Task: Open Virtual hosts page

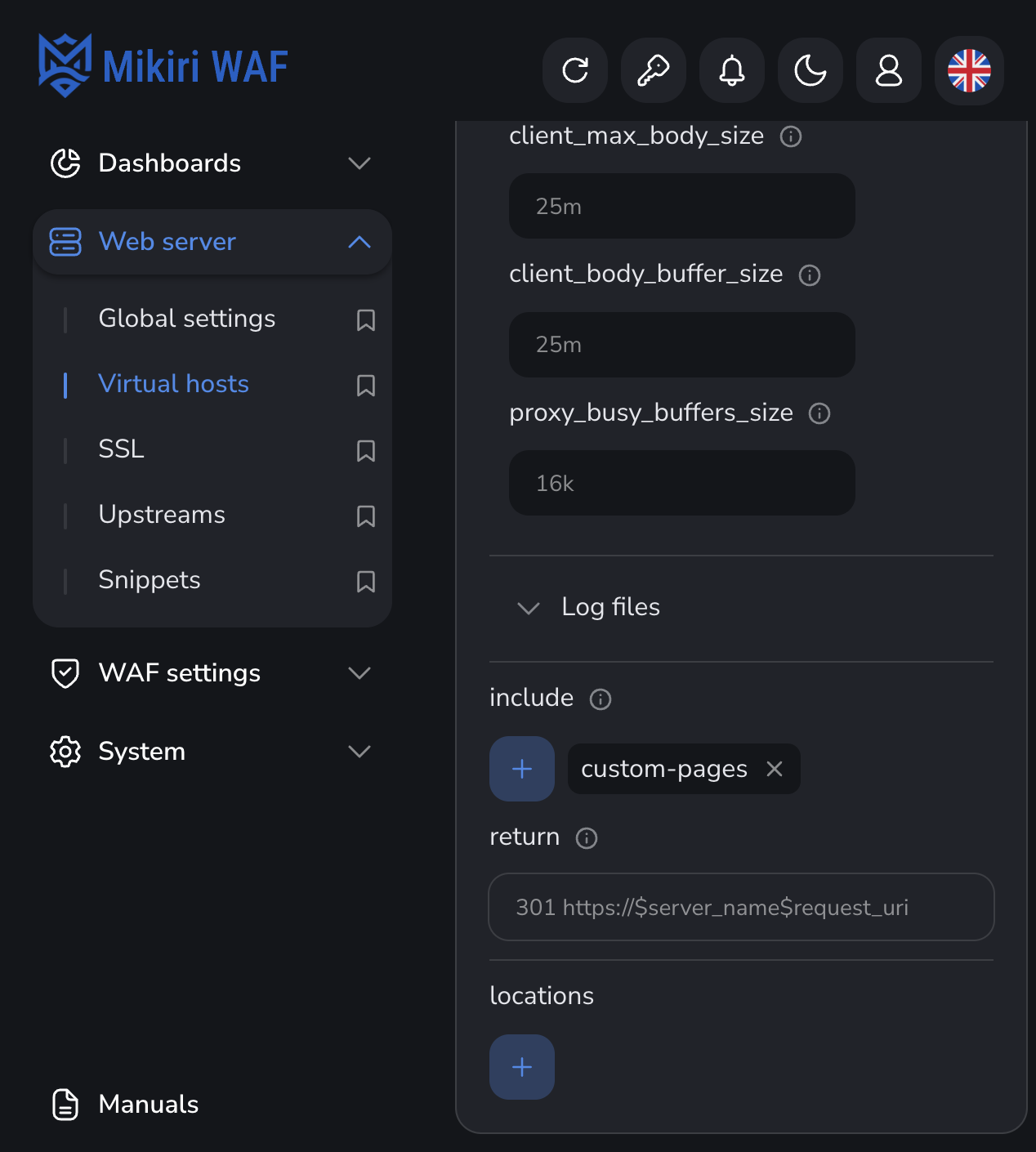Action: [x=173, y=384]
